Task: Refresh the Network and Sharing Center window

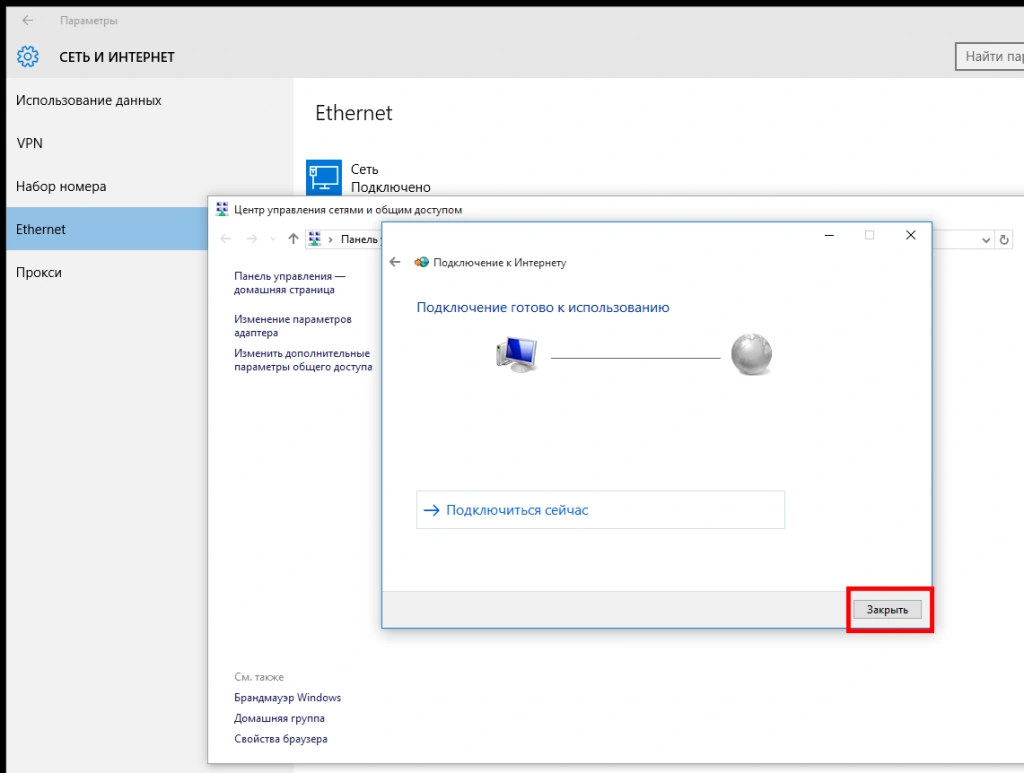Action: pos(1005,240)
